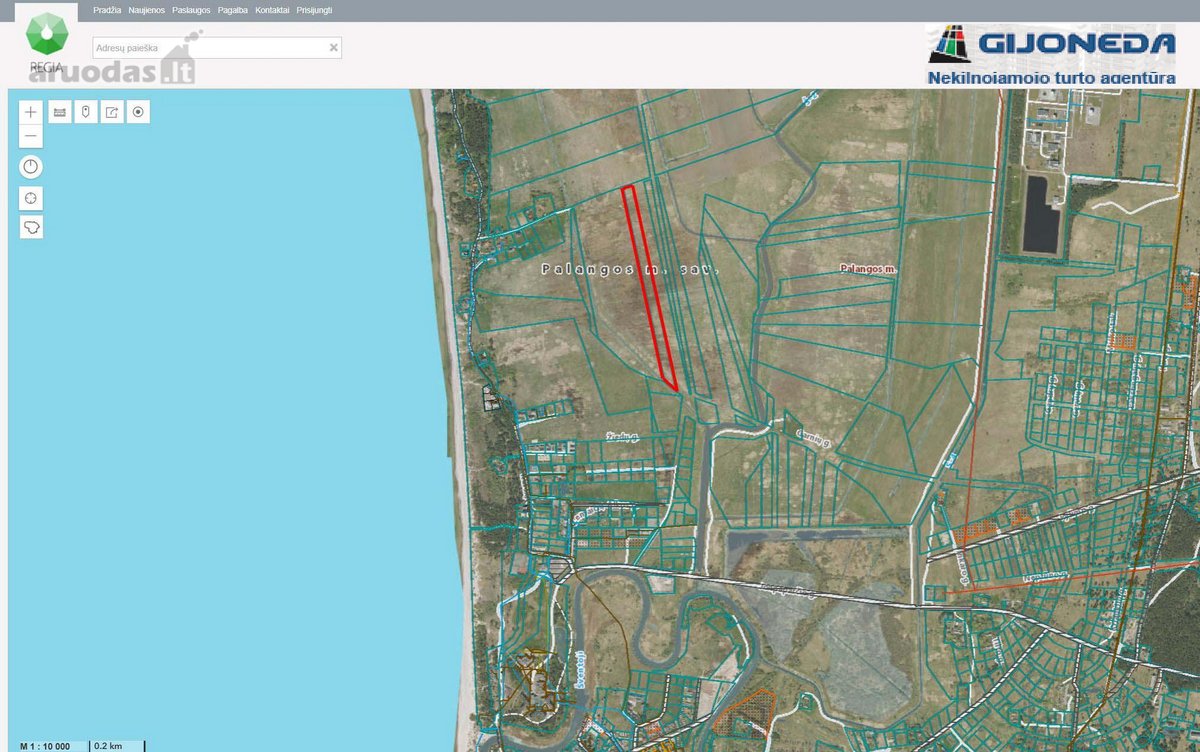The height and width of the screenshot is (752, 1200).
Task: Locate my position with crosshair button
Action: pos(31,198)
